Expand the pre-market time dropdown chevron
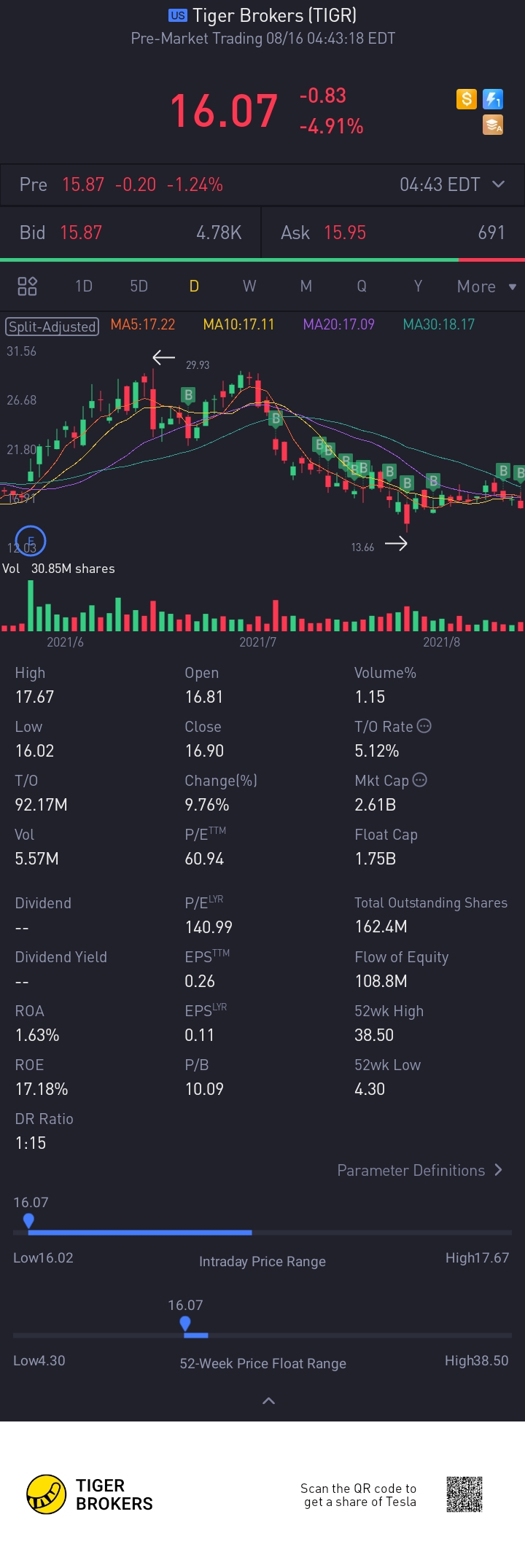 [x=499, y=184]
